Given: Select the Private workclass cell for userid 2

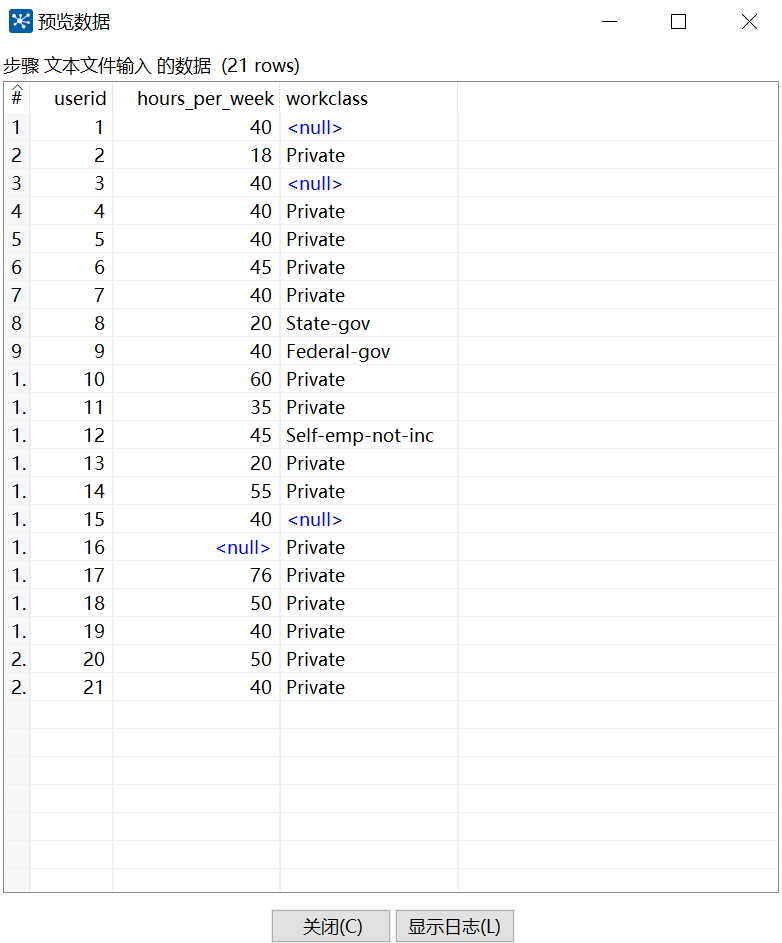Looking at the screenshot, I should [369, 155].
